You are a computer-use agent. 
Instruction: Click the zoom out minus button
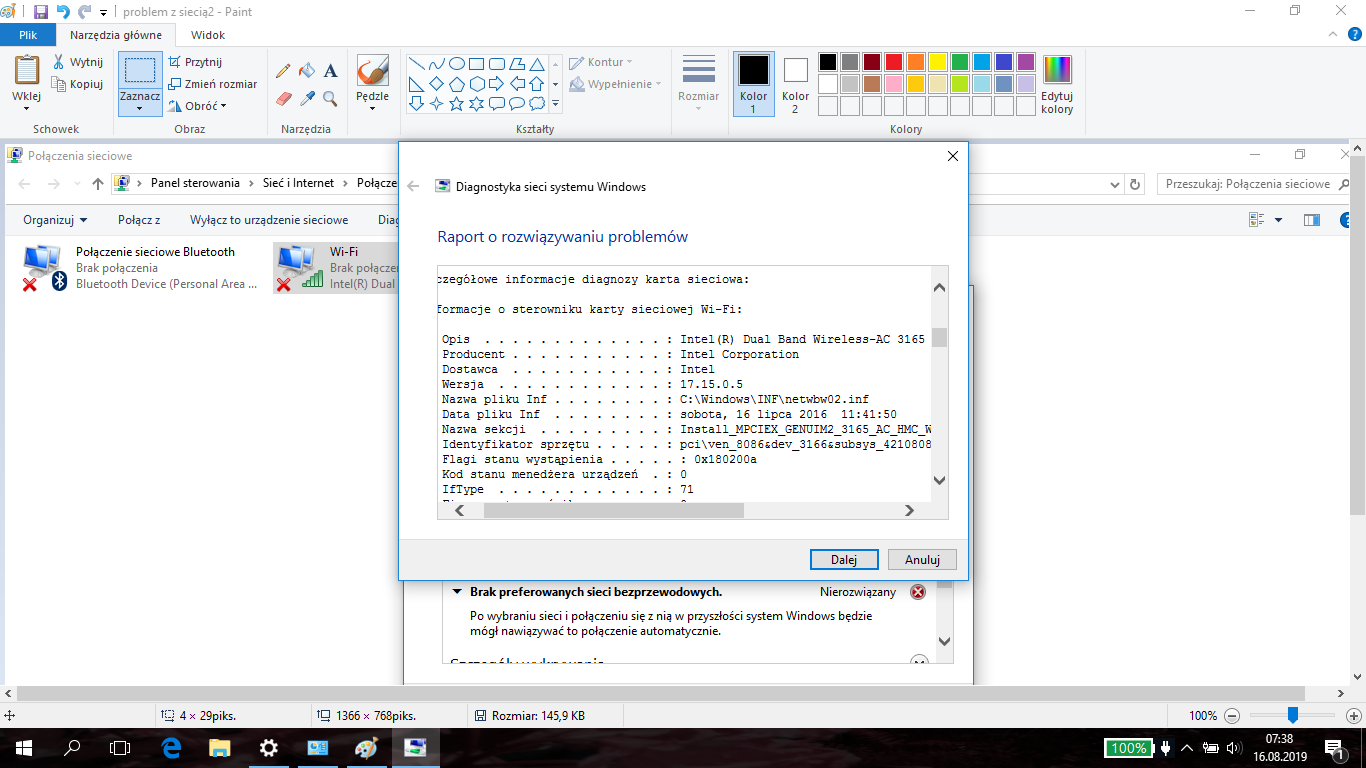pyautogui.click(x=1232, y=716)
